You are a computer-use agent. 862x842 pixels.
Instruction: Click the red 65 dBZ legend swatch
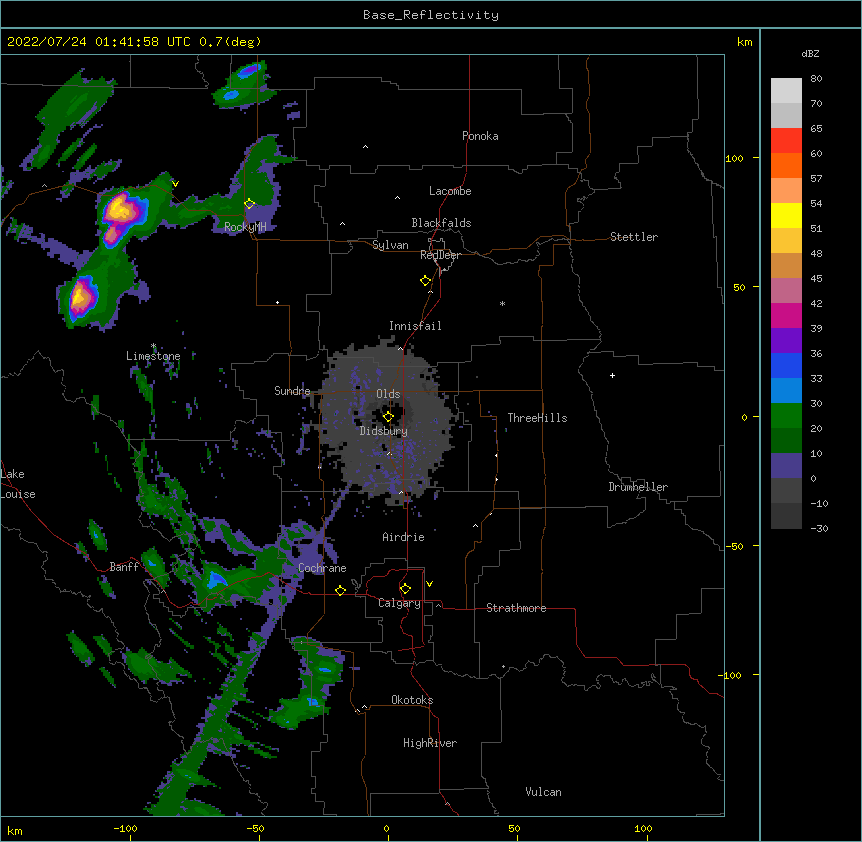(x=786, y=141)
